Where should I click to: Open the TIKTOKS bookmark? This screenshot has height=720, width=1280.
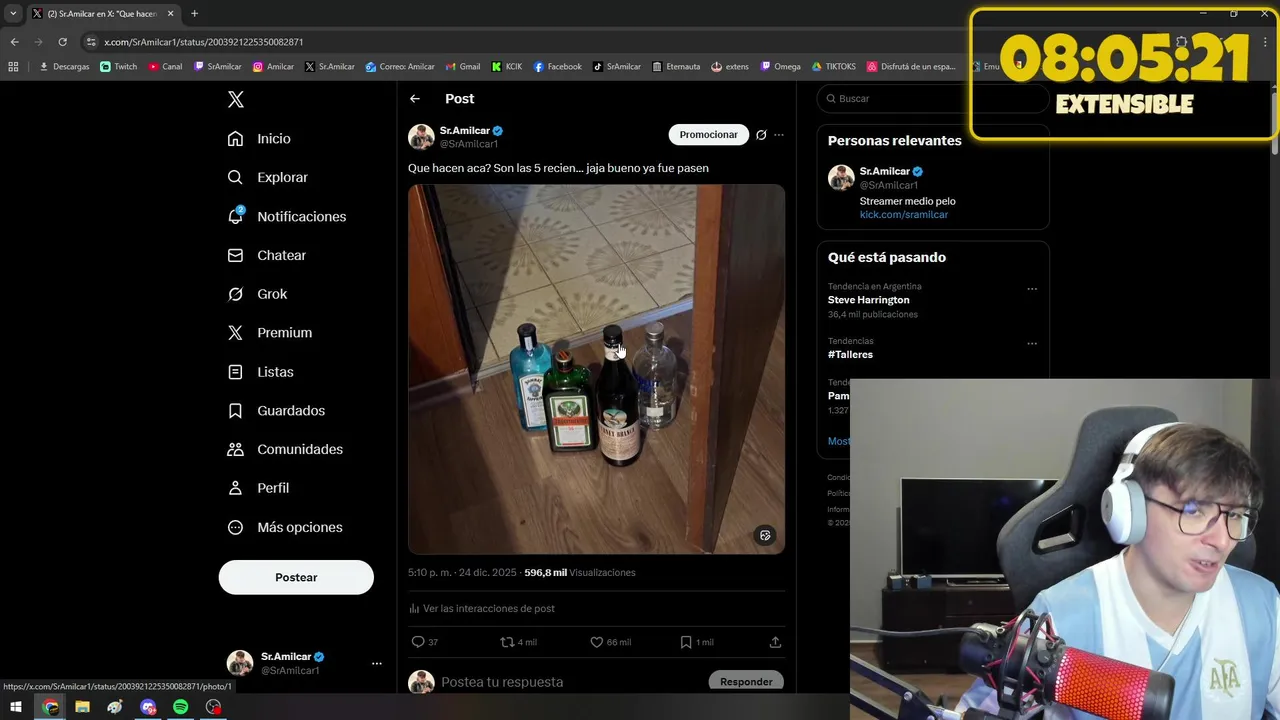pyautogui.click(x=833, y=67)
